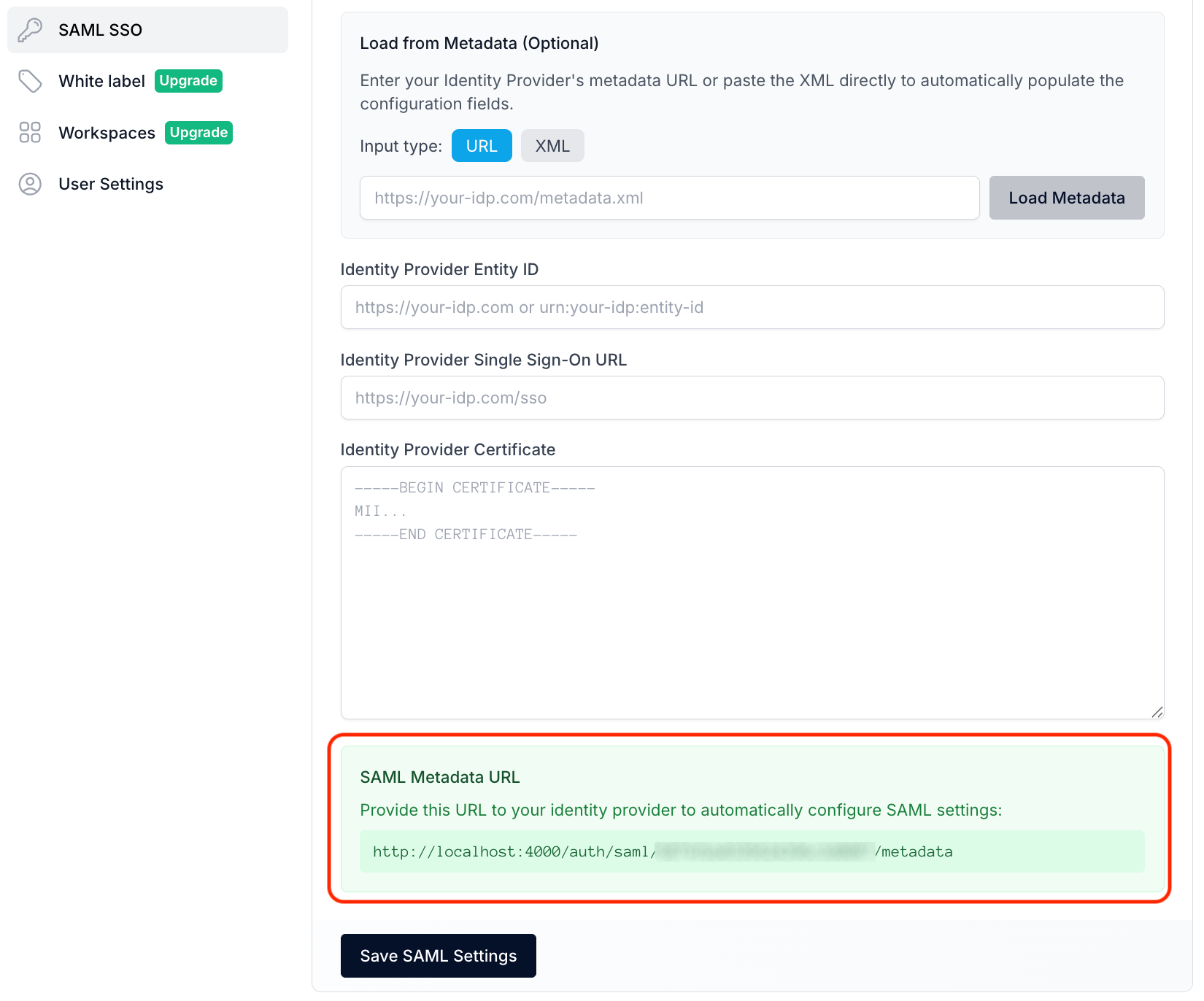Image resolution: width=1204 pixels, height=1001 pixels.
Task: Click the Identity Provider Single Sign-On URL field
Action: (x=752, y=398)
